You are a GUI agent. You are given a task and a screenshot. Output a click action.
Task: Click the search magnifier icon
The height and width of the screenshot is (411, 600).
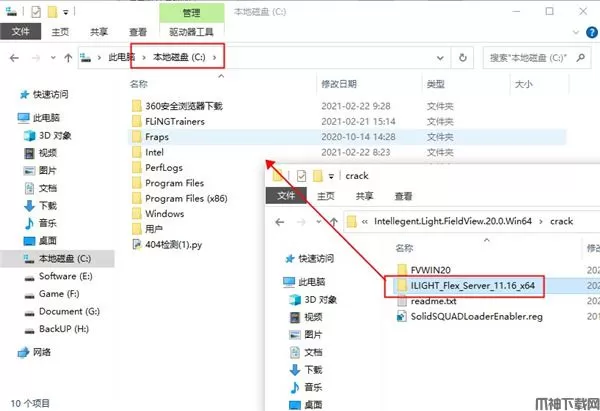[580, 58]
